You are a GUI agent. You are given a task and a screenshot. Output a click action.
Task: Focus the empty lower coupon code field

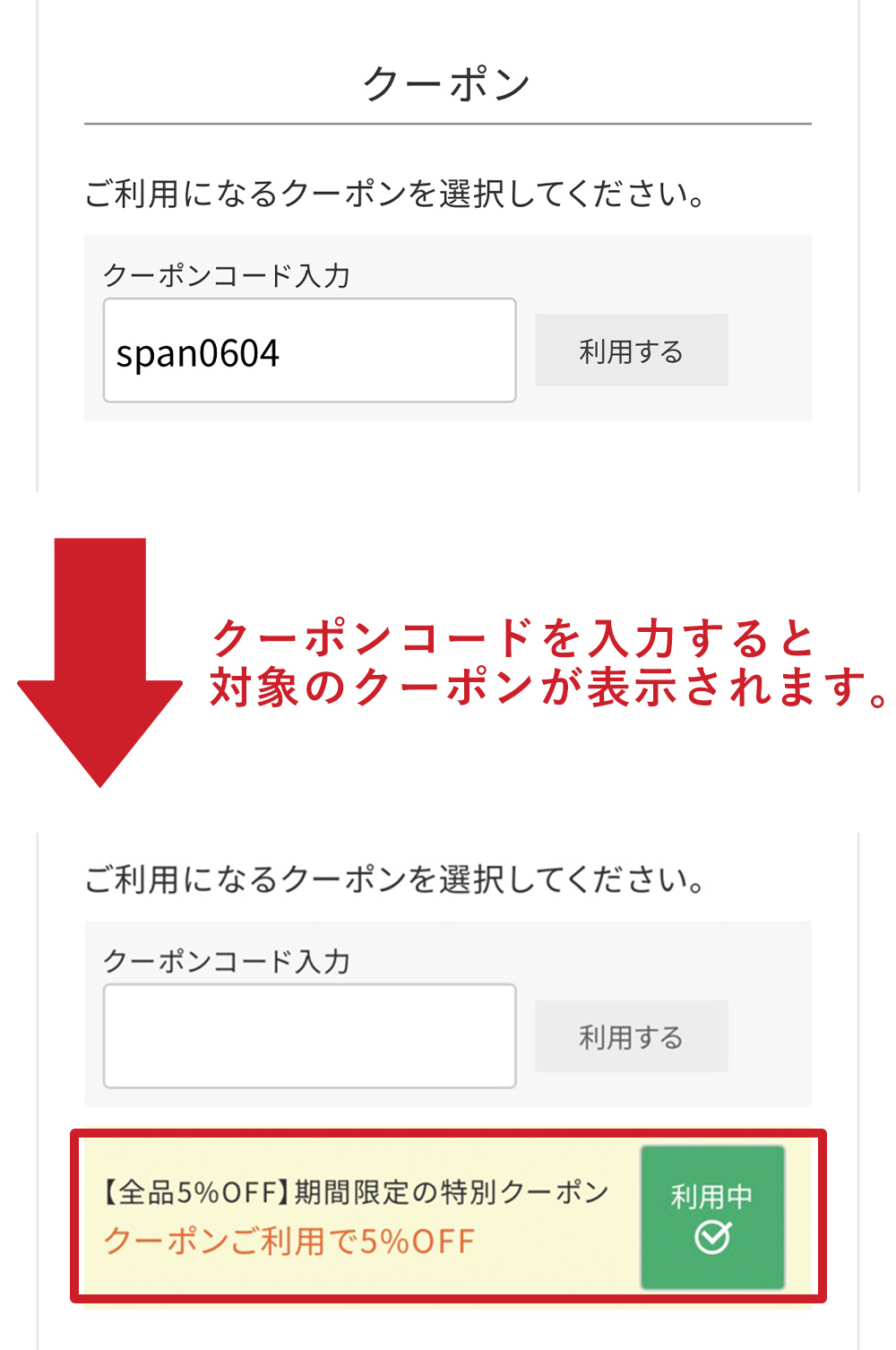click(x=309, y=1036)
